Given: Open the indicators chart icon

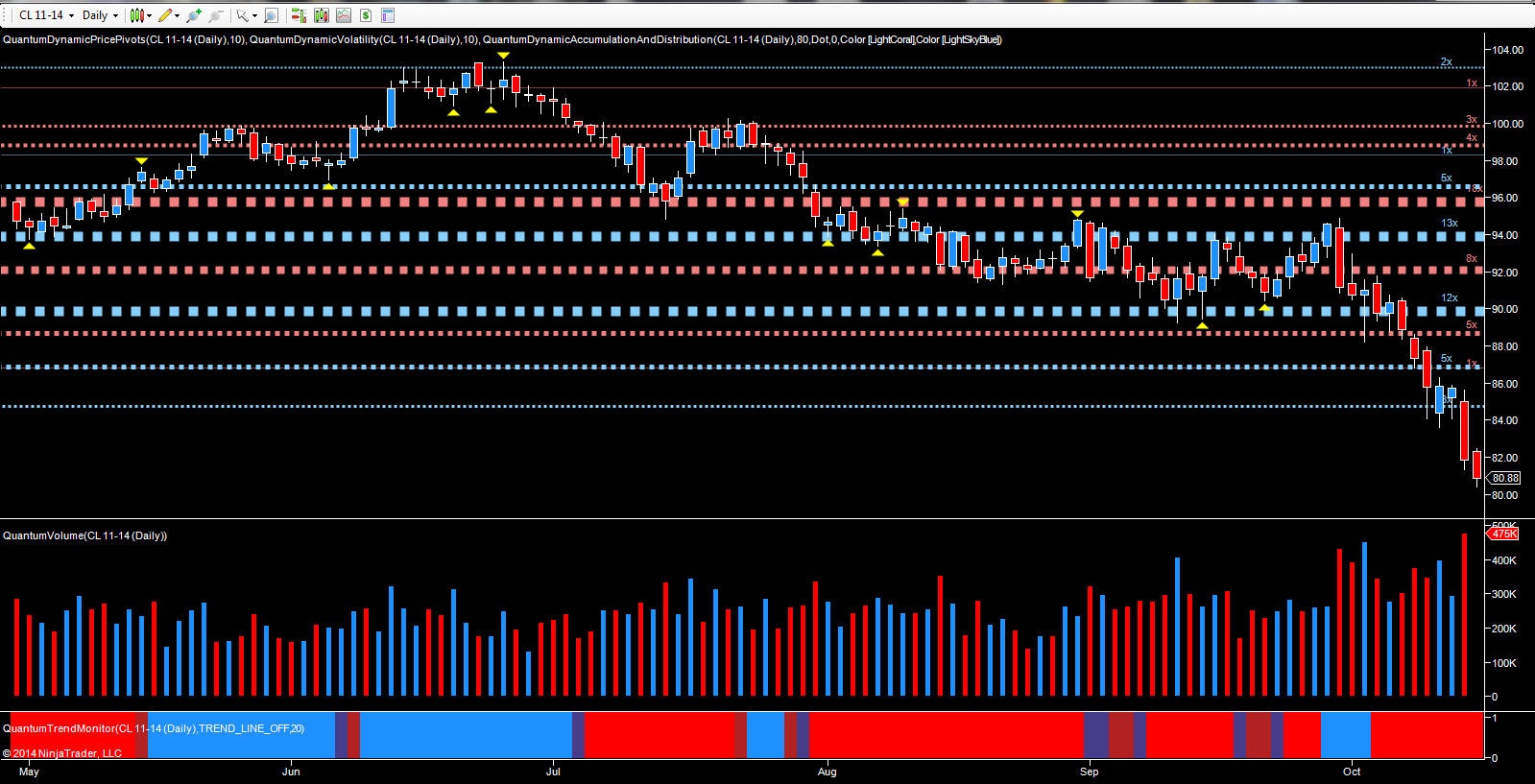Looking at the screenshot, I should point(343,15).
